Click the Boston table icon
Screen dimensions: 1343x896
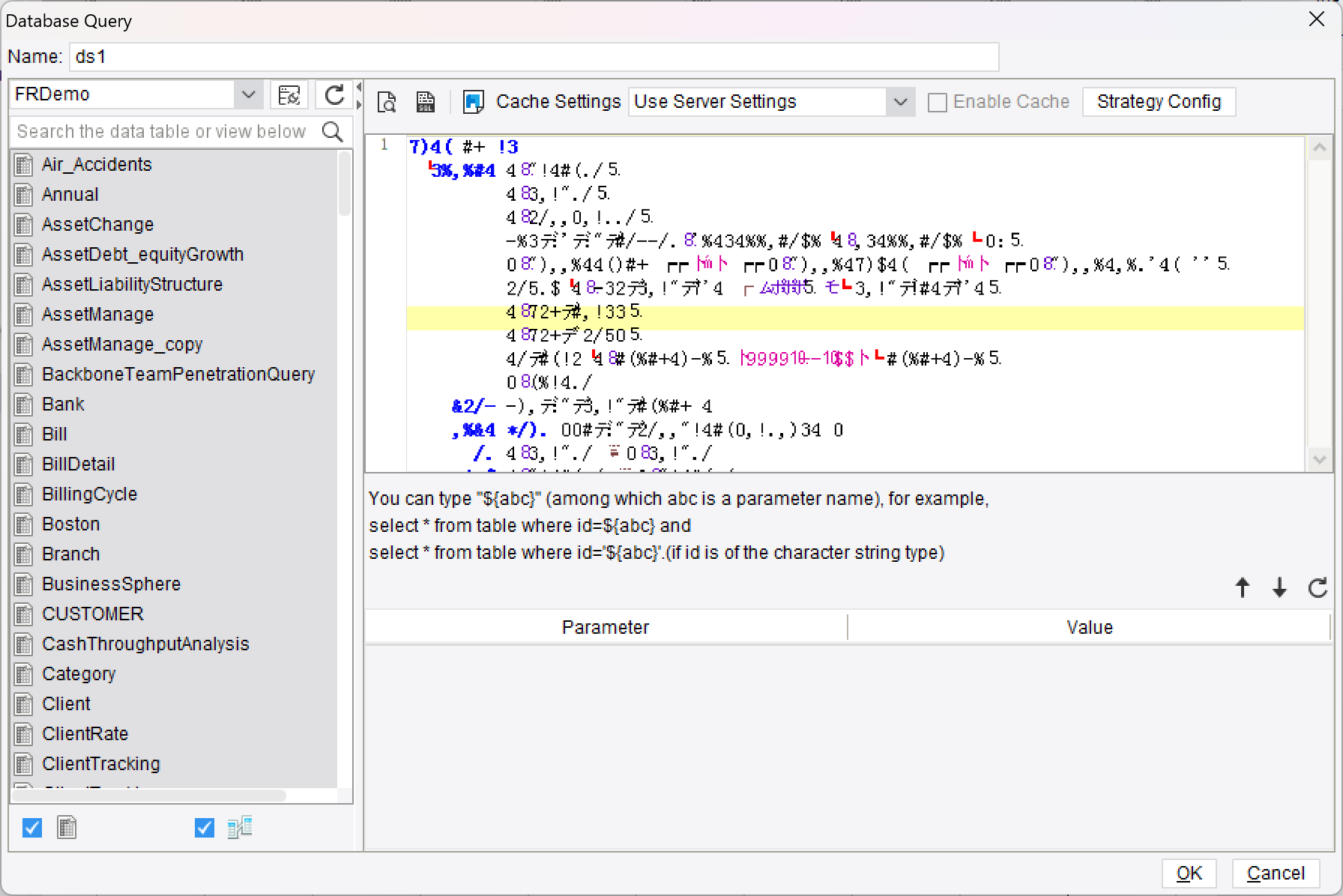[24, 524]
